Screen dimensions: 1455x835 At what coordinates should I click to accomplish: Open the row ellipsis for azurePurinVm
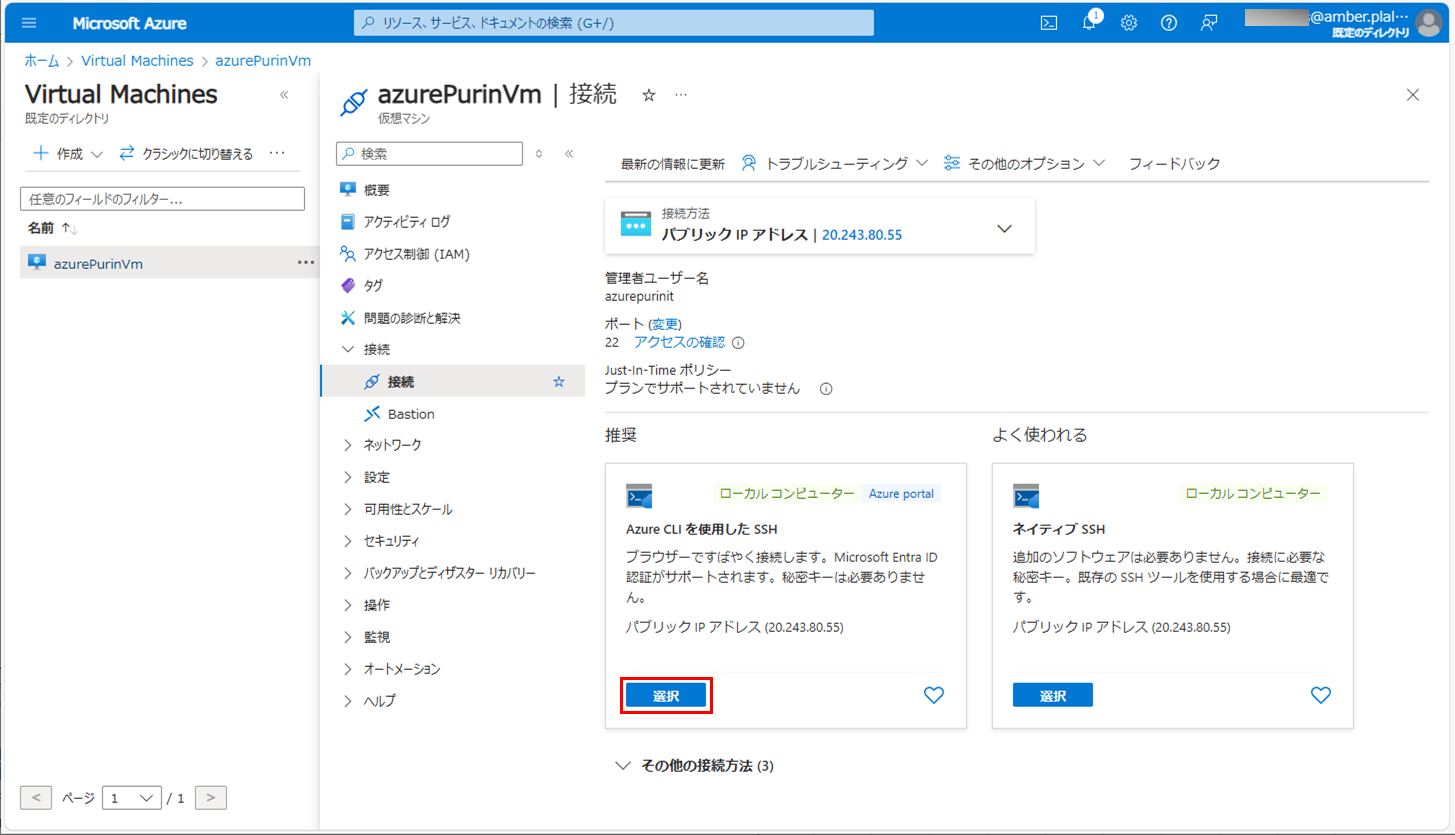306,263
